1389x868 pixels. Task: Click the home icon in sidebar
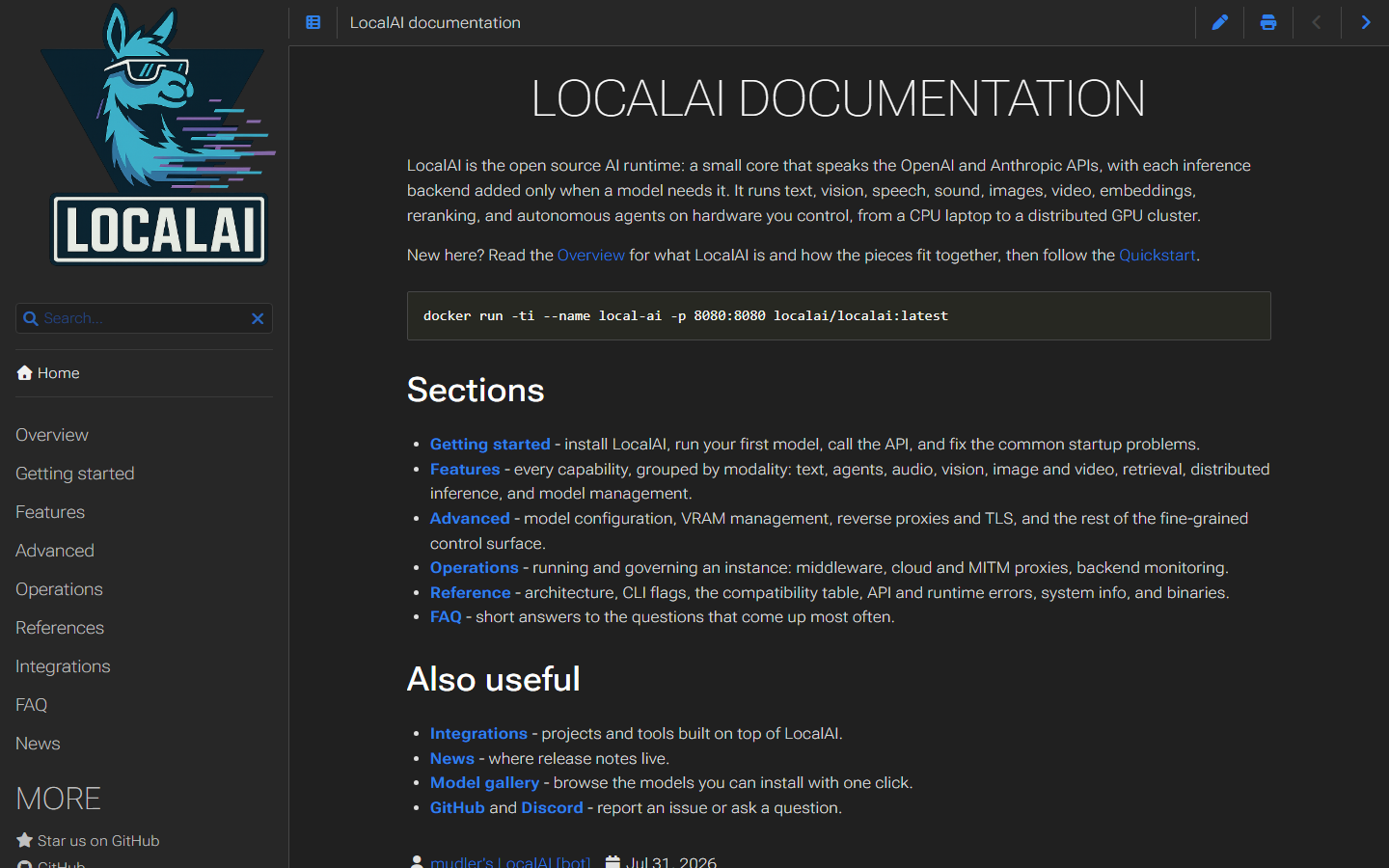(x=25, y=372)
